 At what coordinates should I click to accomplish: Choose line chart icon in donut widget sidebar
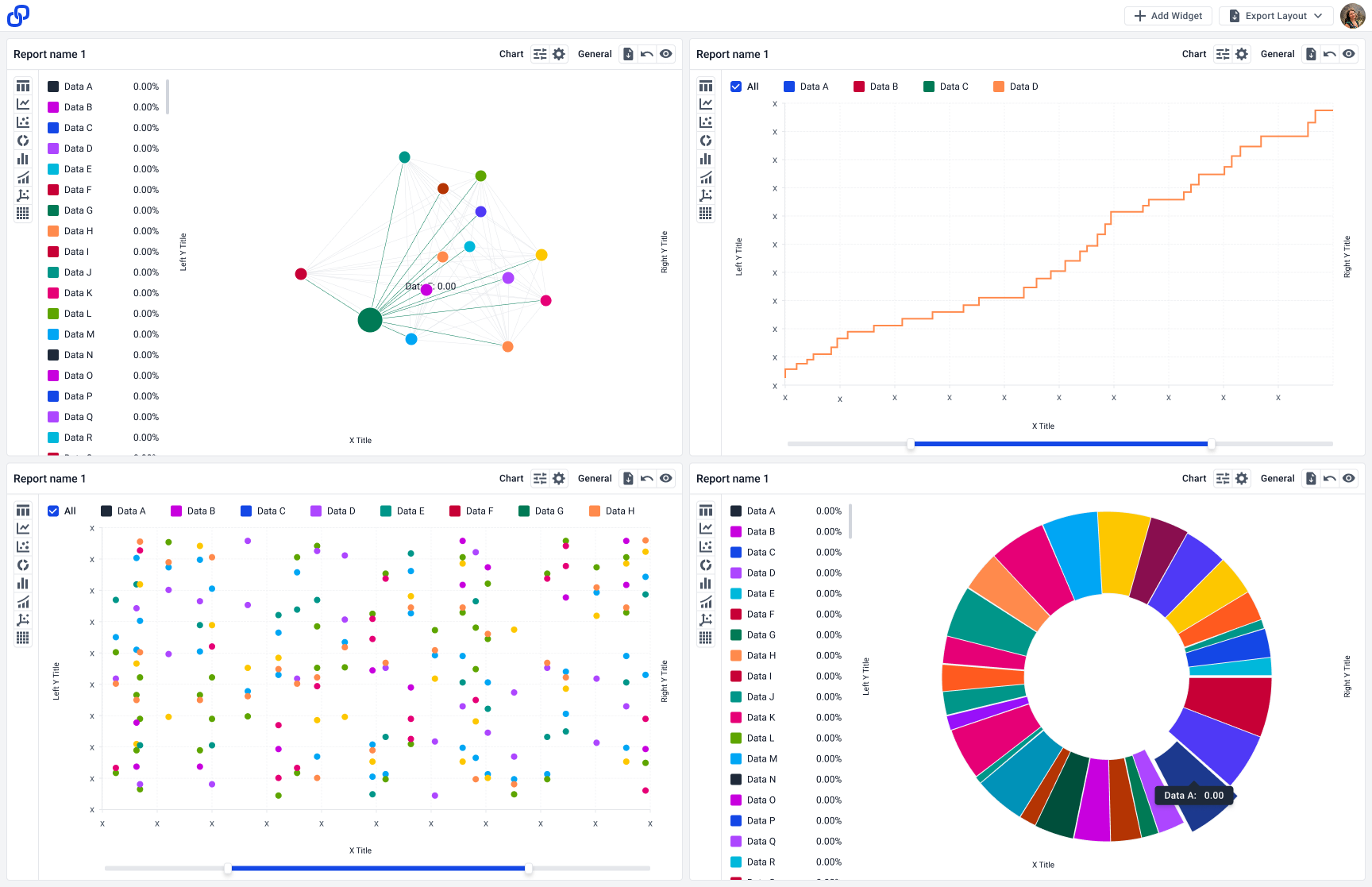click(706, 528)
